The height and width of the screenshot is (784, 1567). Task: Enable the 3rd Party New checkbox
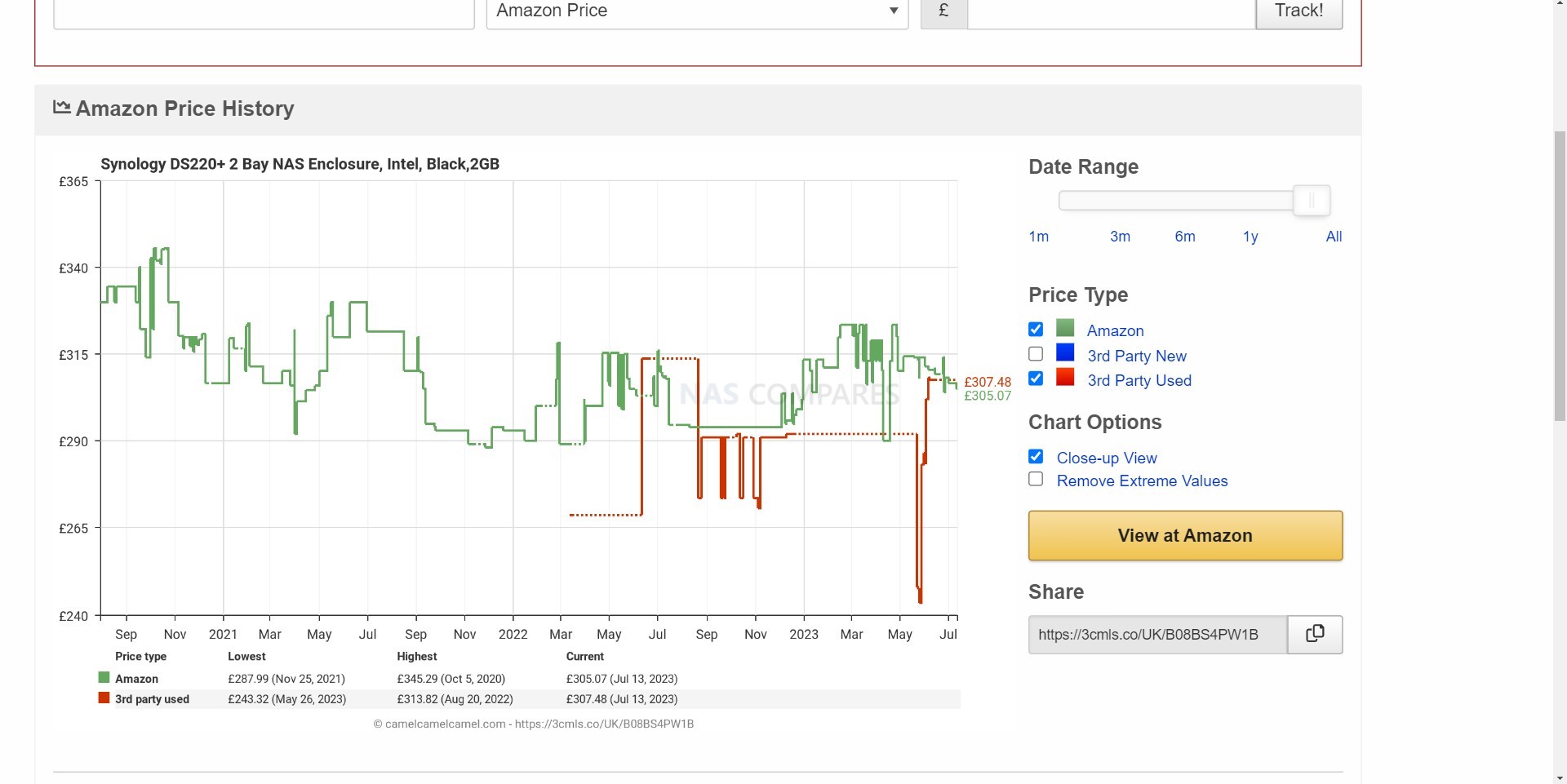(x=1036, y=353)
